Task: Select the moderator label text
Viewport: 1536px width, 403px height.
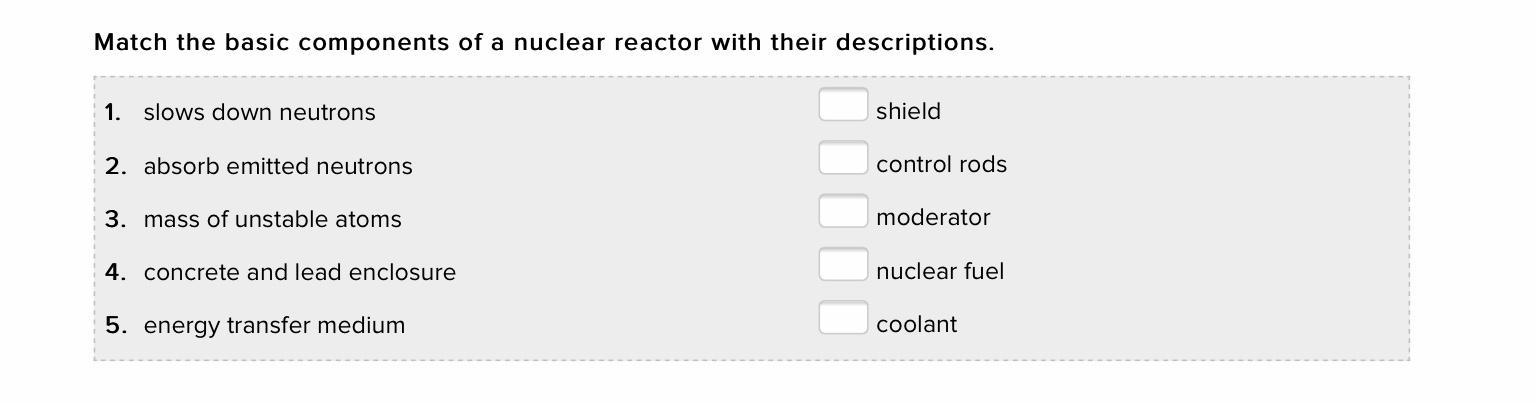Action: click(933, 218)
